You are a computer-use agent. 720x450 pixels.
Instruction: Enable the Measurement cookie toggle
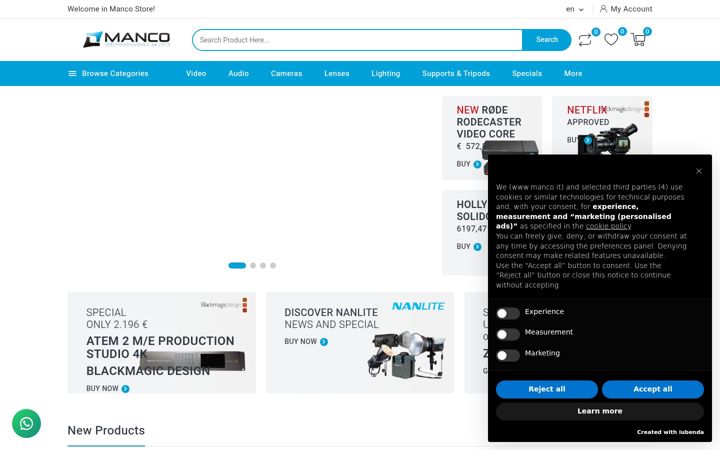(508, 334)
